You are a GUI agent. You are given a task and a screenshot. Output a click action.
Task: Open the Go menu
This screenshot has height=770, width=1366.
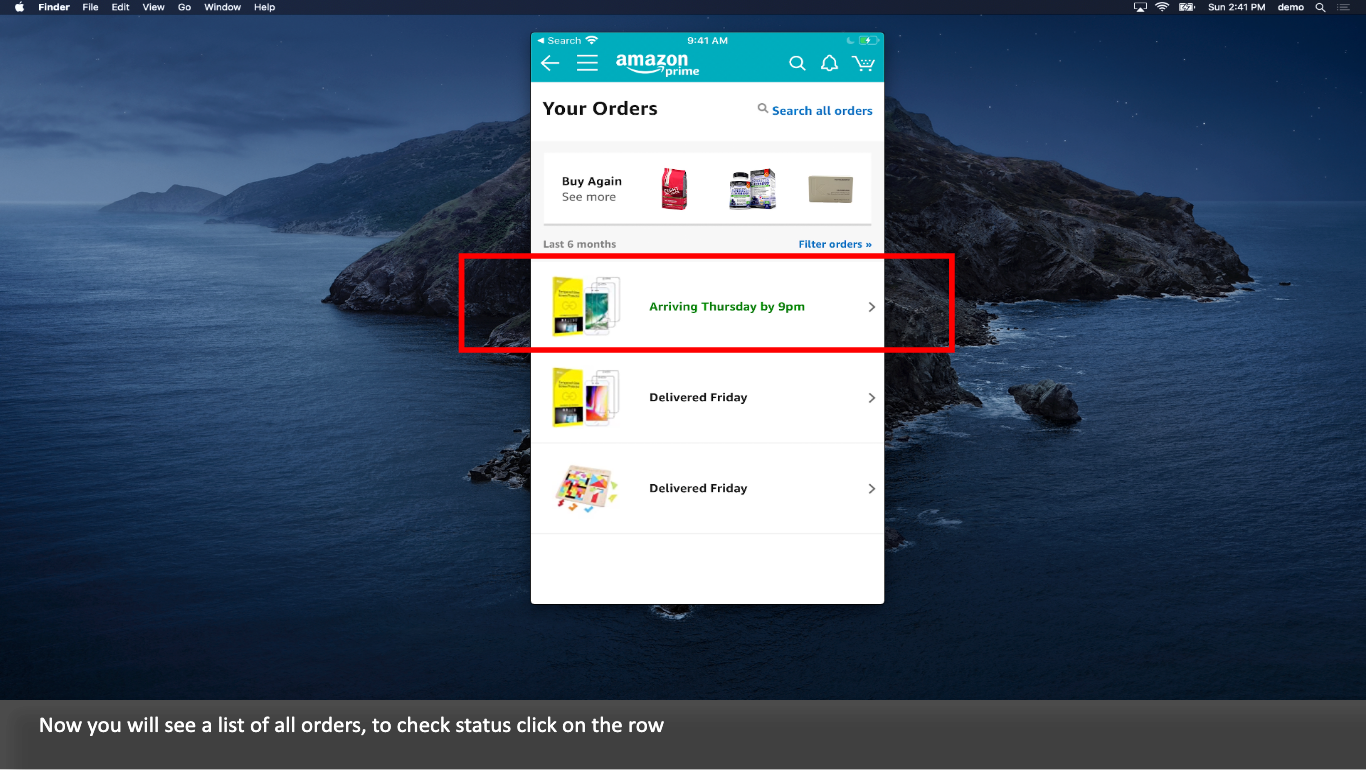184,7
